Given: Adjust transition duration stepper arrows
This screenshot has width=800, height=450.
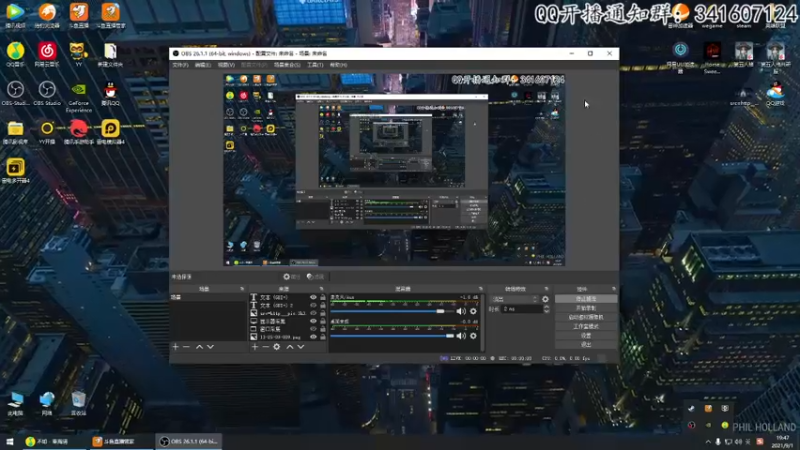Looking at the screenshot, I should (x=546, y=309).
